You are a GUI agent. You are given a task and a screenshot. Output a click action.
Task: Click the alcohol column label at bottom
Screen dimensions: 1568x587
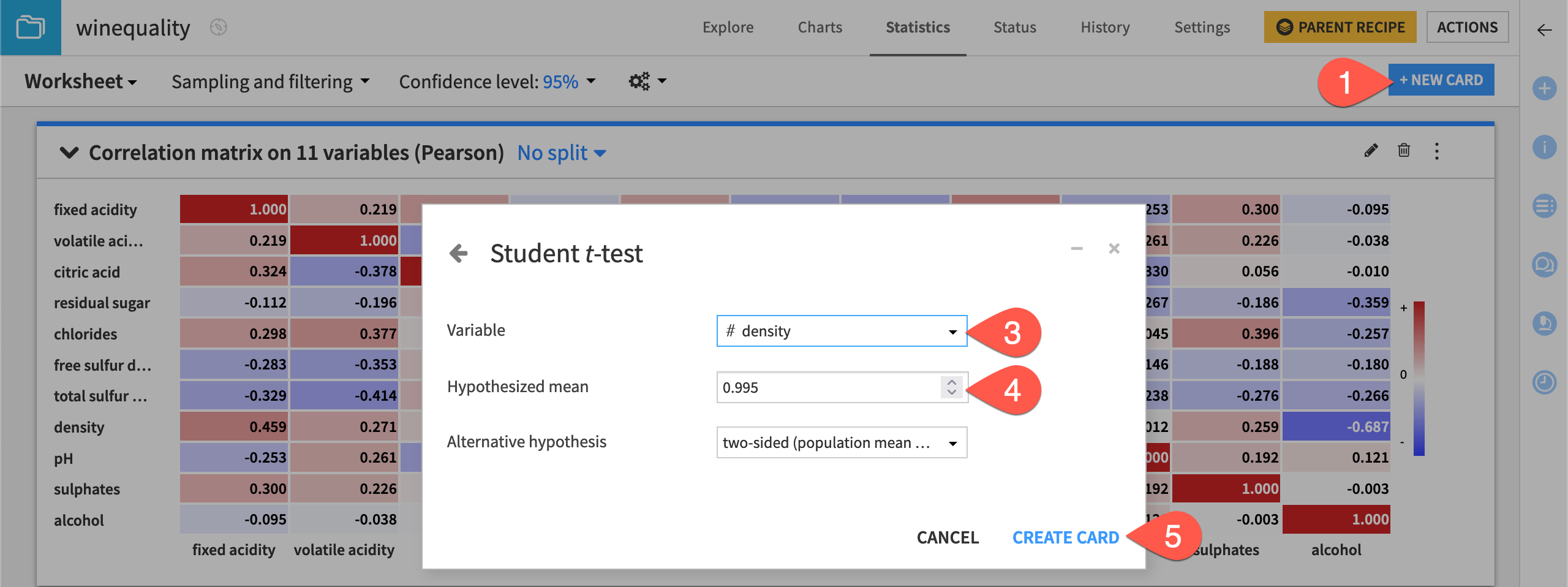(1336, 550)
